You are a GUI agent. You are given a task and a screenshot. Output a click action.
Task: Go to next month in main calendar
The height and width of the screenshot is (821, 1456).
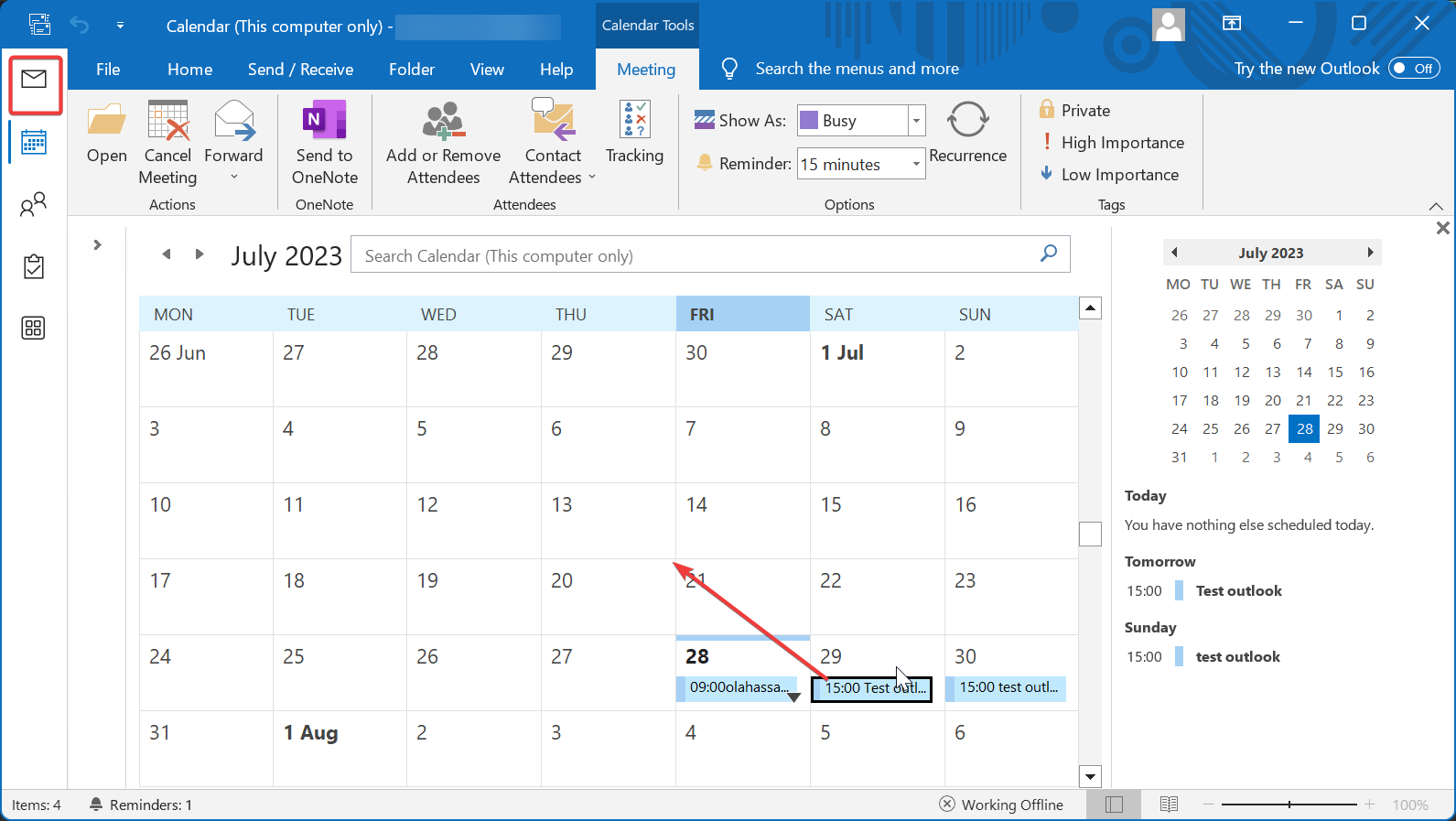click(200, 254)
